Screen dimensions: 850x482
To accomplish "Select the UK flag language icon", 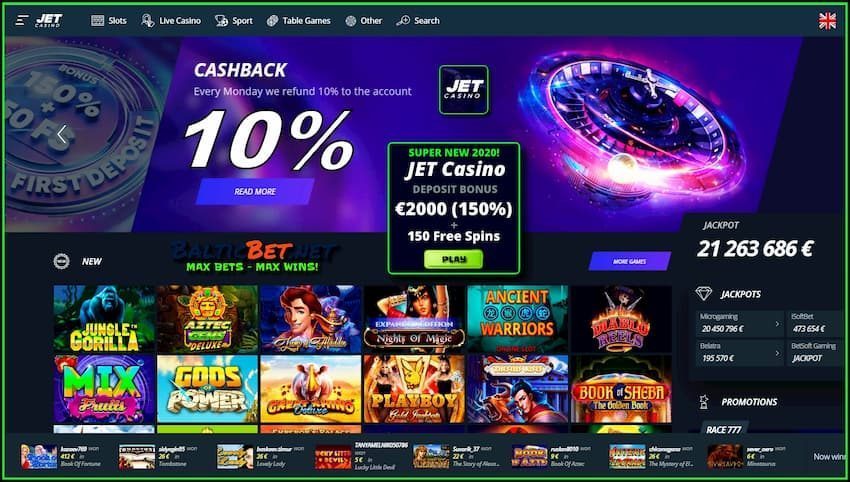I will (827, 21).
